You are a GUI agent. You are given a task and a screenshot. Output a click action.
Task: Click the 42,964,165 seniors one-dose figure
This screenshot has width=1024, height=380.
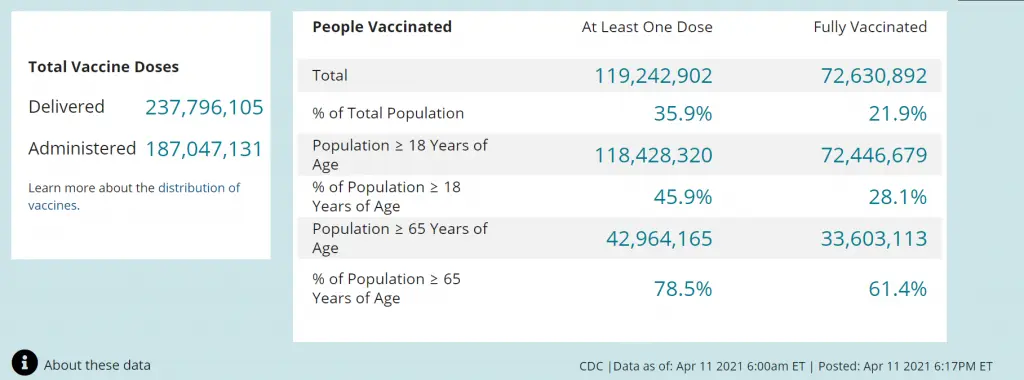(660, 239)
